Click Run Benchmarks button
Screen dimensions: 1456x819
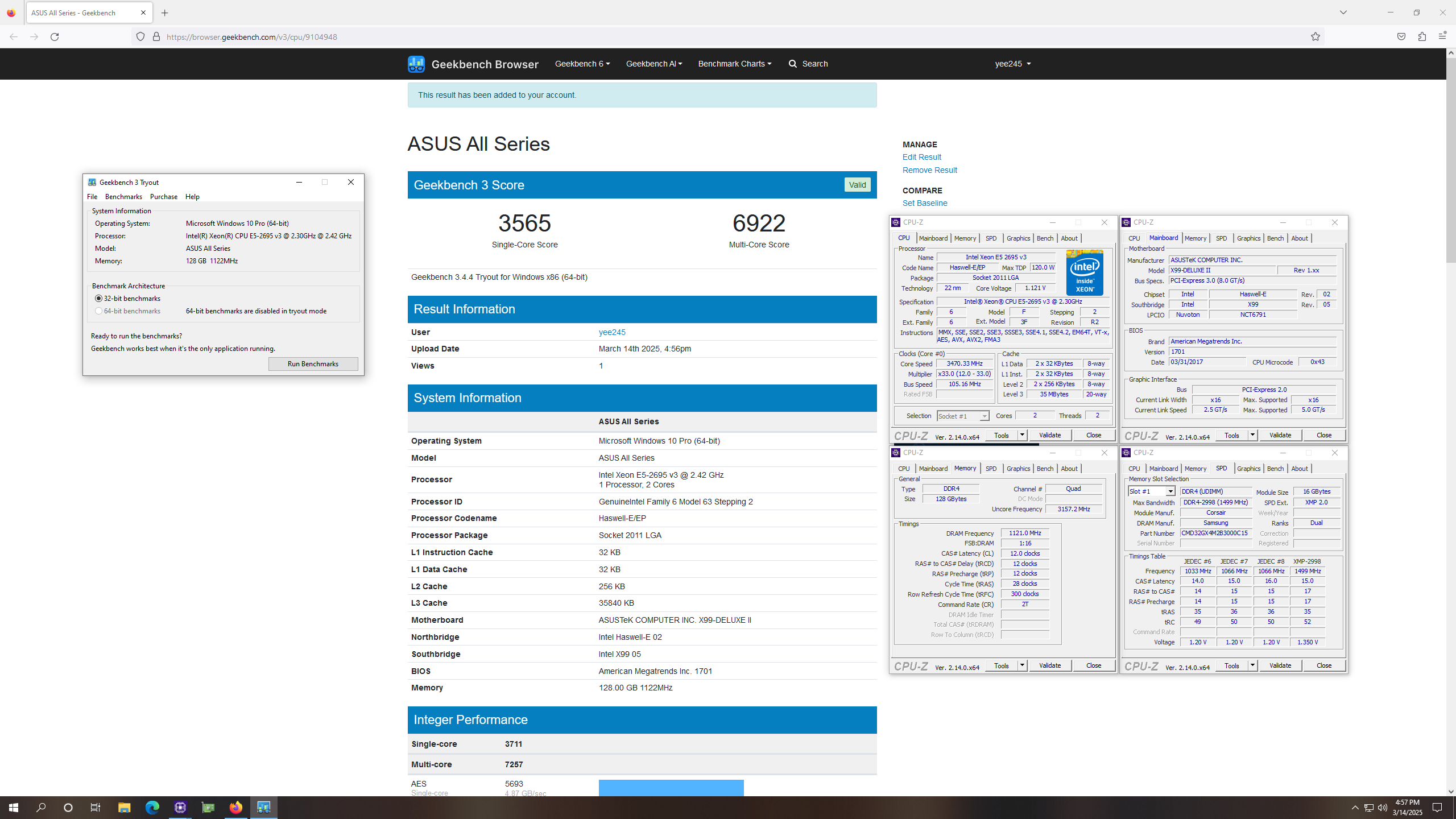click(313, 364)
